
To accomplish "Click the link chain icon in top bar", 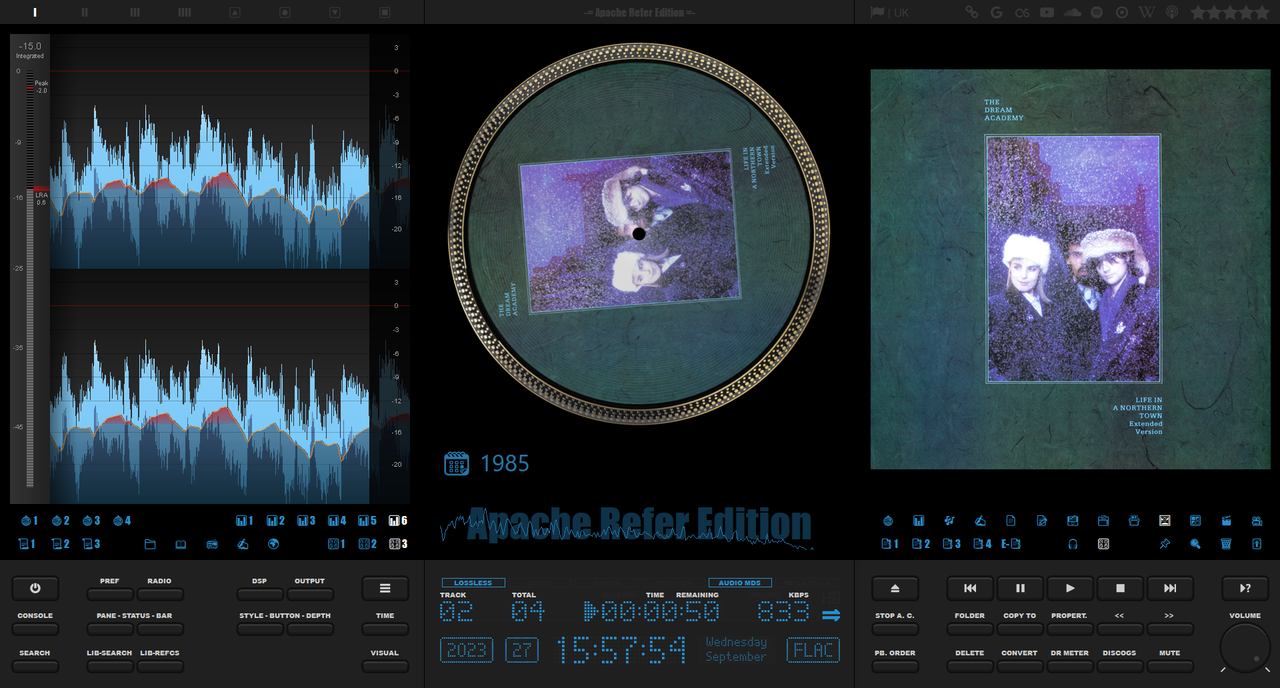I will point(971,12).
